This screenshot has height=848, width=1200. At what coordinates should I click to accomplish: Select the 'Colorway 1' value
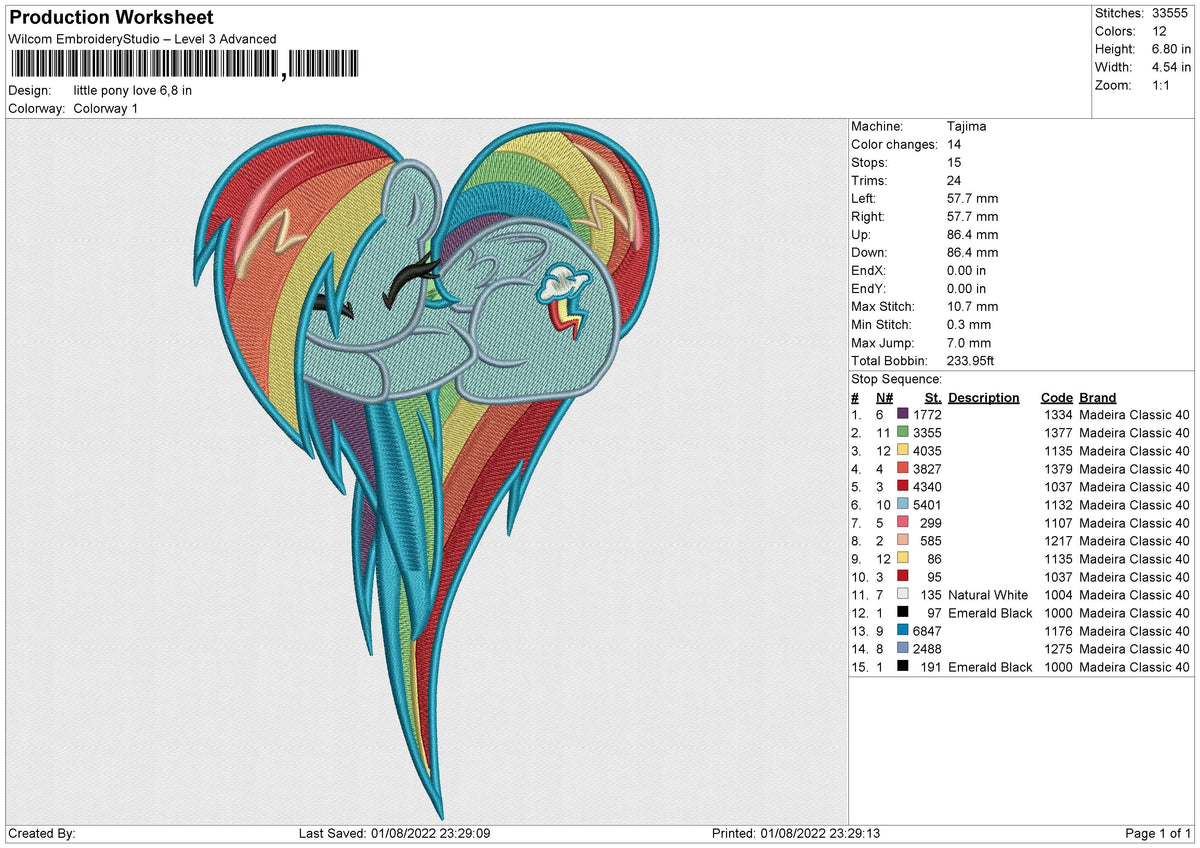tap(105, 108)
